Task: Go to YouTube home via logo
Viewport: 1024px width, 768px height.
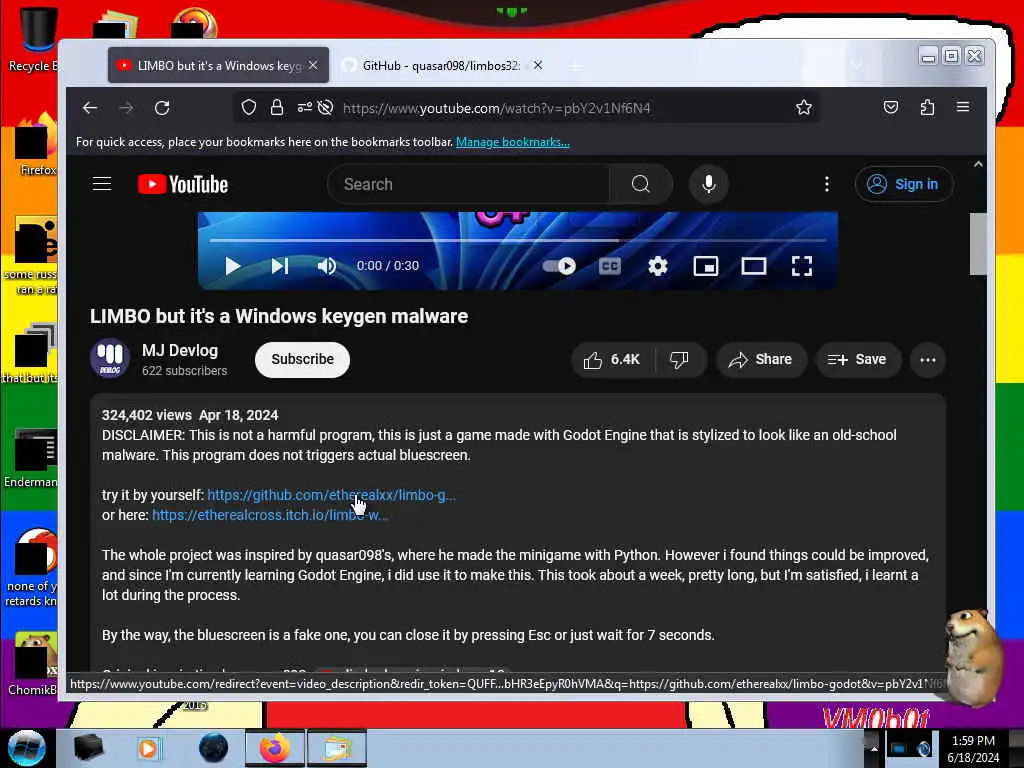Action: coord(183,184)
